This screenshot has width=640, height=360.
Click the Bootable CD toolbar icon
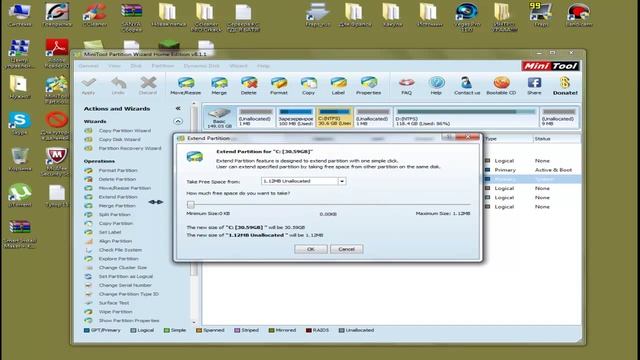click(501, 86)
